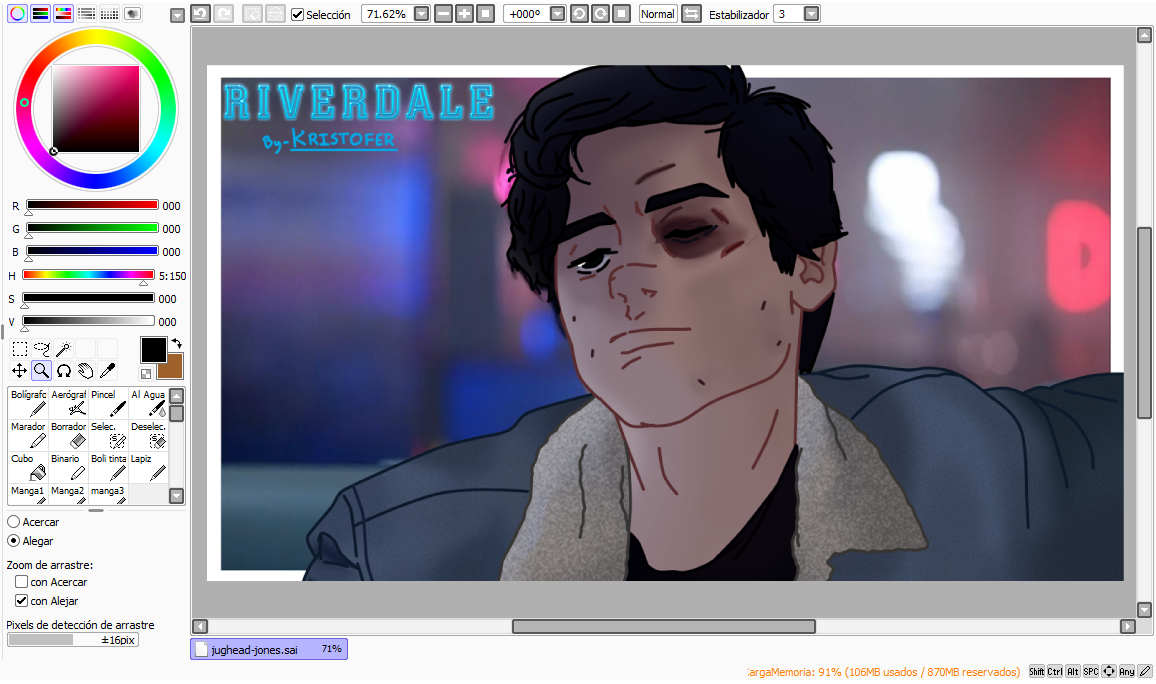Pick the black foreground color swatch
This screenshot has width=1156, height=684.
[153, 349]
